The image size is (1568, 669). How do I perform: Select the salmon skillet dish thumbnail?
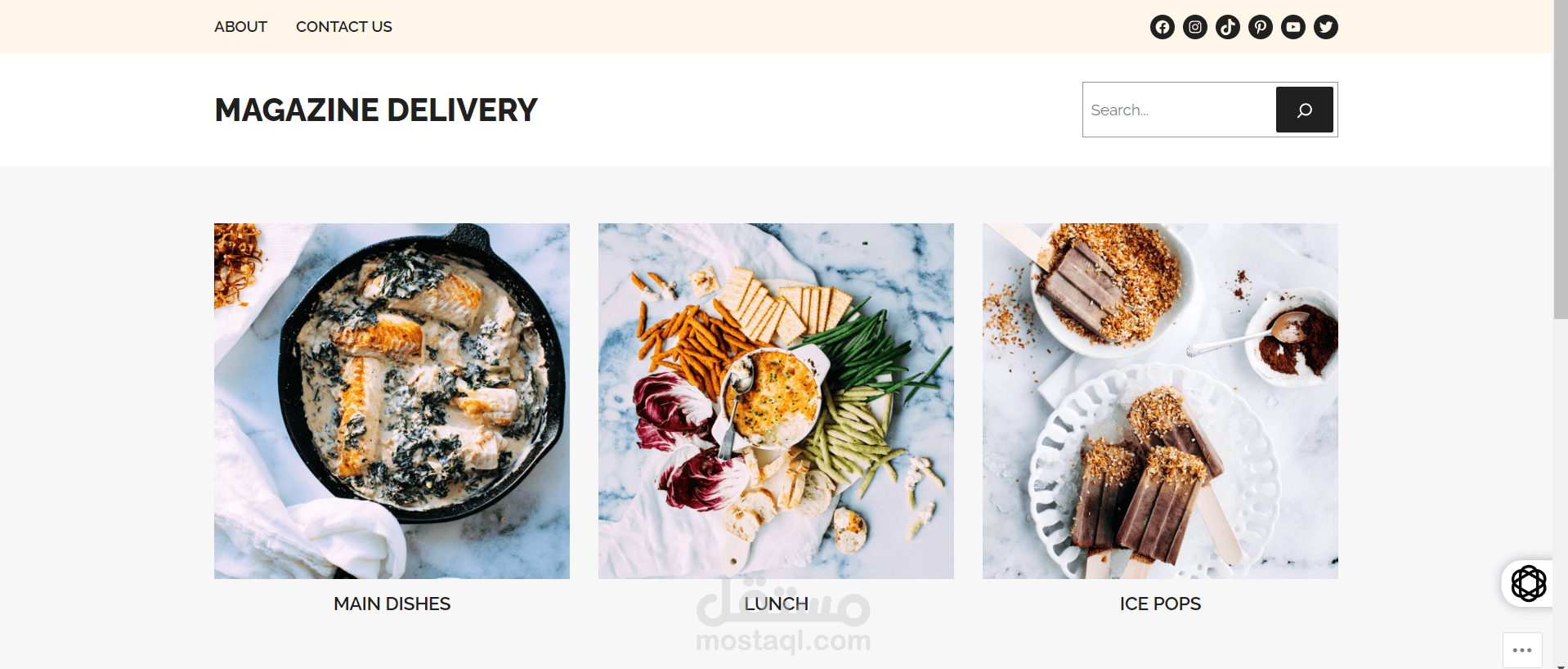point(392,401)
